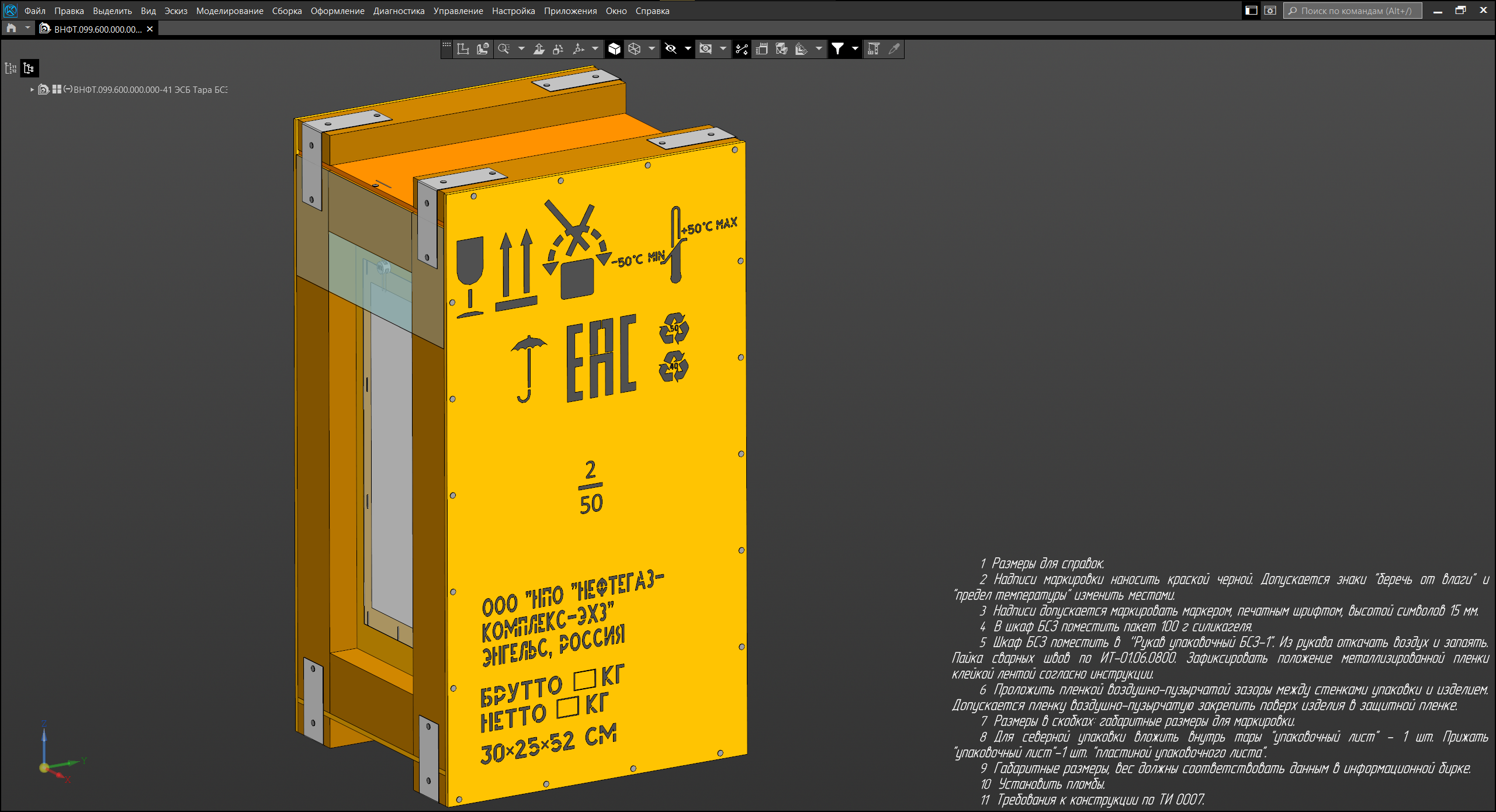Select the eyedropper tool in view toolbar
Image resolution: width=1496 pixels, height=812 pixels.
click(894, 49)
